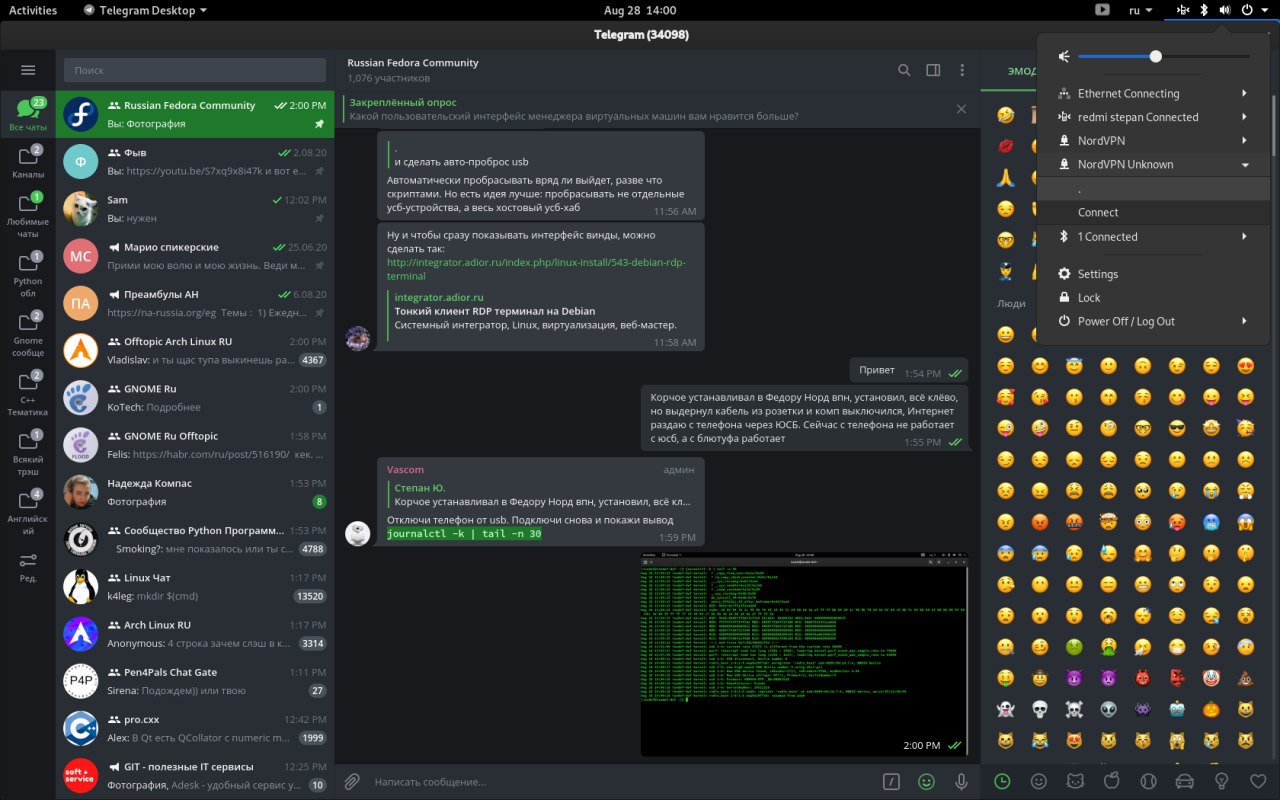The height and width of the screenshot is (800, 1280).
Task: Switch to the activity ball emoji category
Action: (x=1147, y=781)
